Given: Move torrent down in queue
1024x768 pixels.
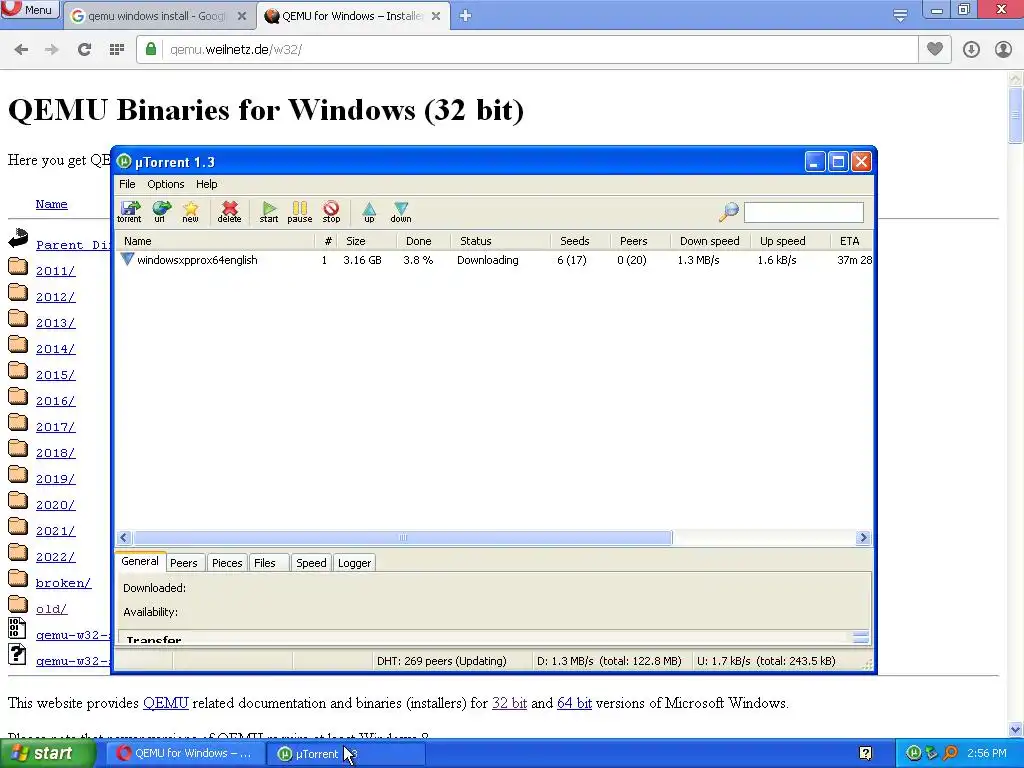Looking at the screenshot, I should pos(401,212).
